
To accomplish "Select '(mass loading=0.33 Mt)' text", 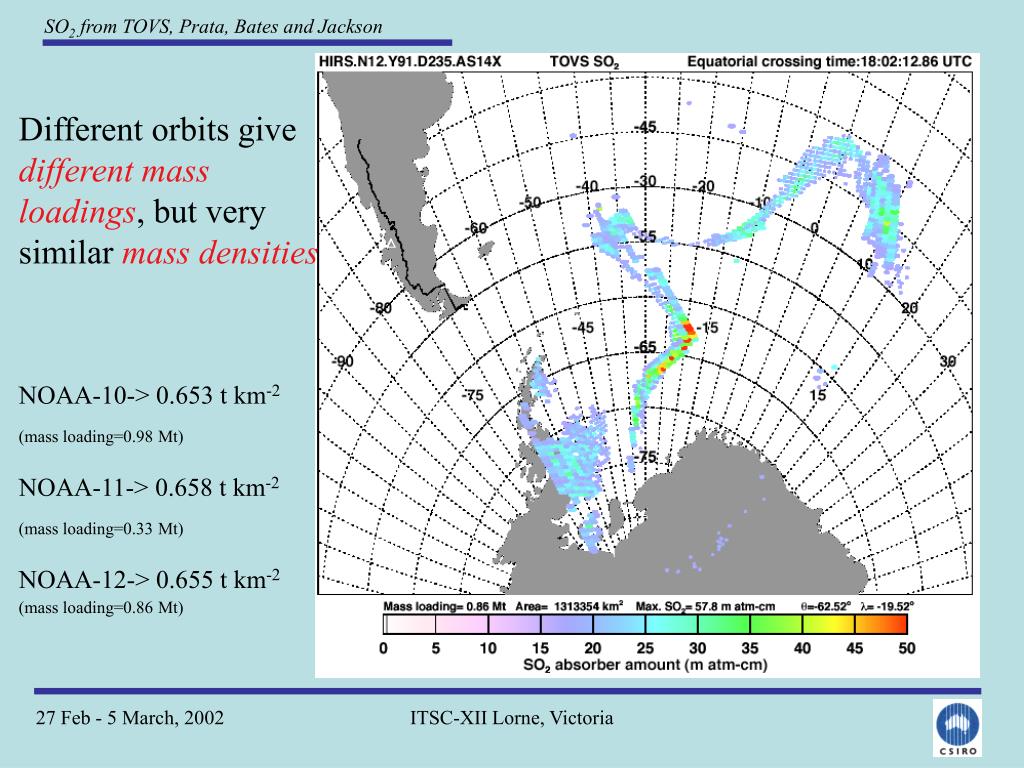I will [101, 528].
